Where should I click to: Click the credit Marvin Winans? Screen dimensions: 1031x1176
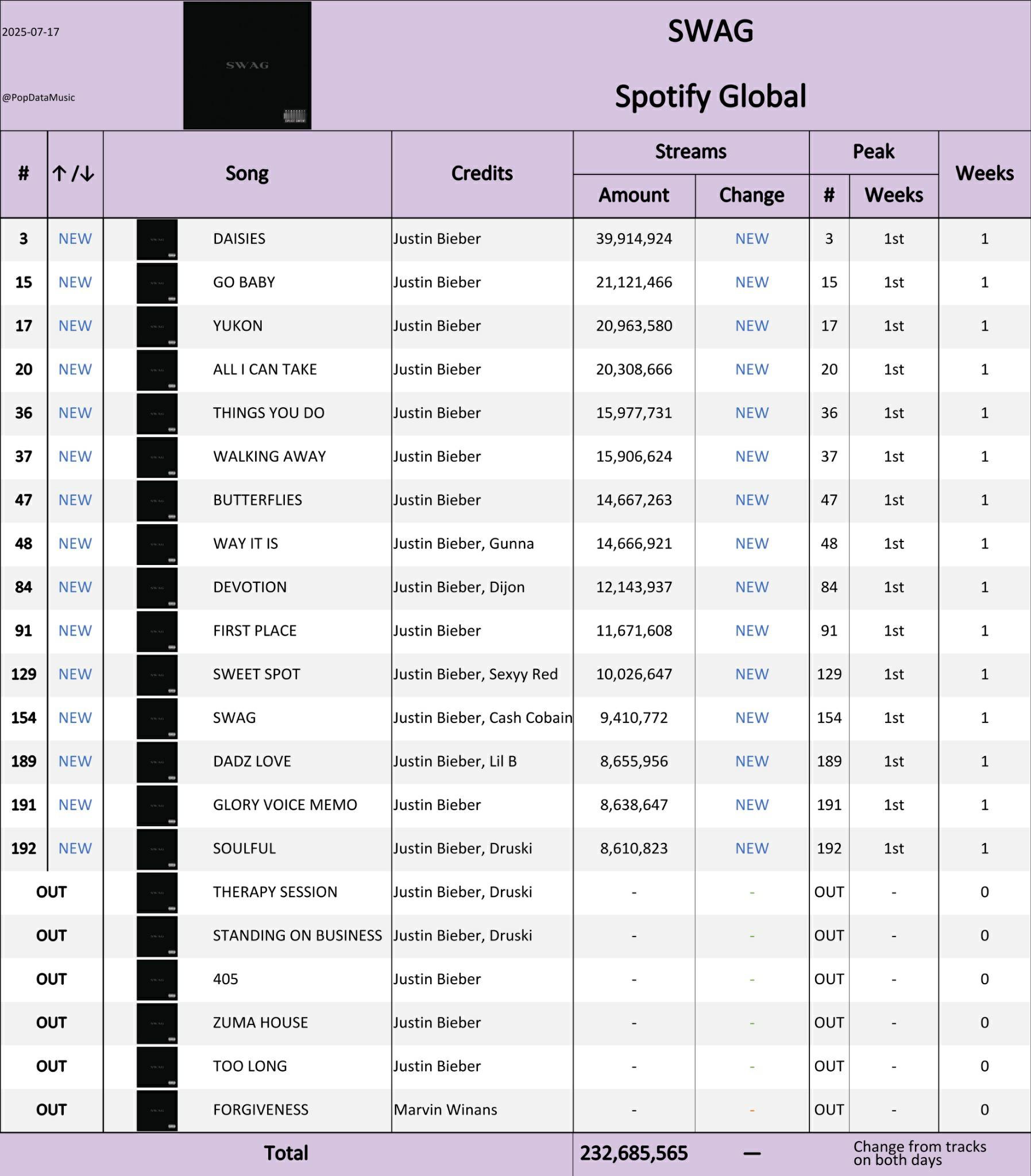[445, 1110]
